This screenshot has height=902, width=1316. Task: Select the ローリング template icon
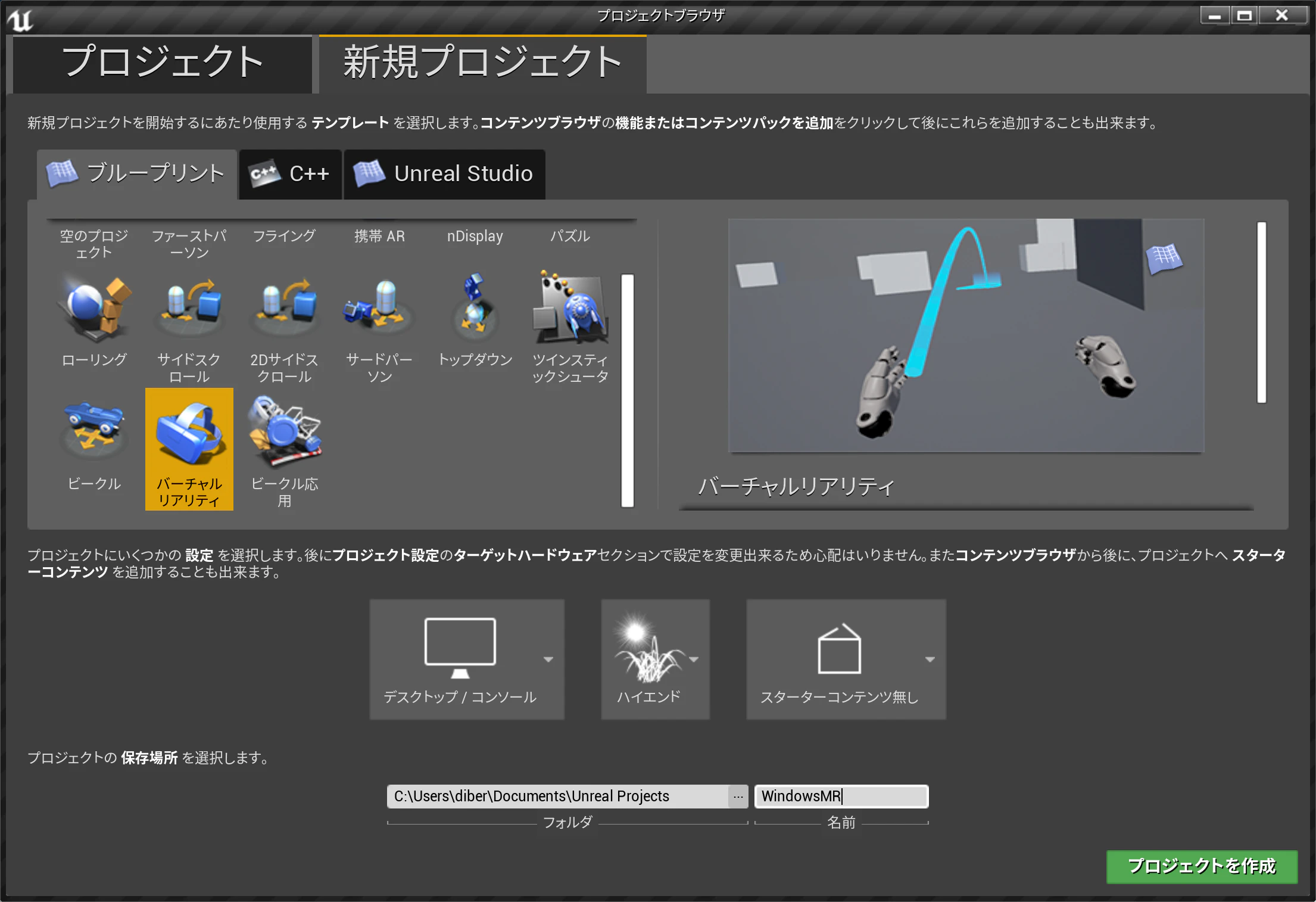[94, 309]
